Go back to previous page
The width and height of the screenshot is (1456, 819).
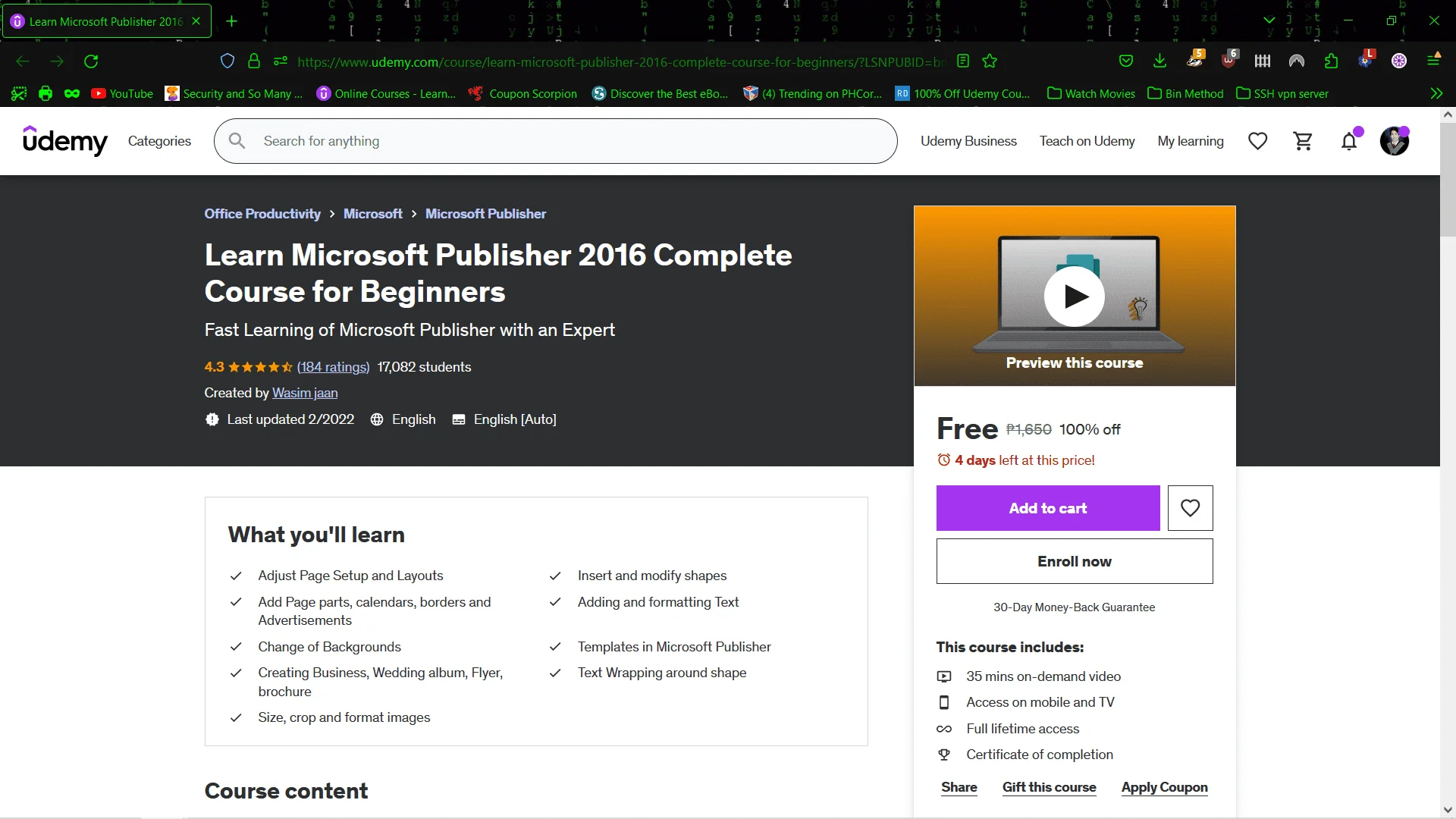pos(23,61)
